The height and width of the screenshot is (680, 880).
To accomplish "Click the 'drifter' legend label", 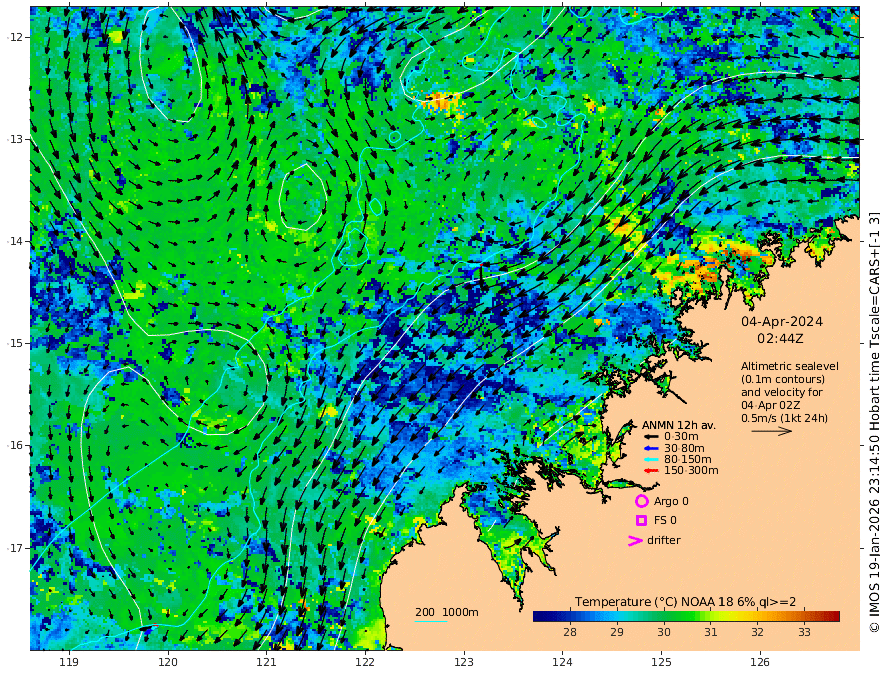I will tap(664, 540).
